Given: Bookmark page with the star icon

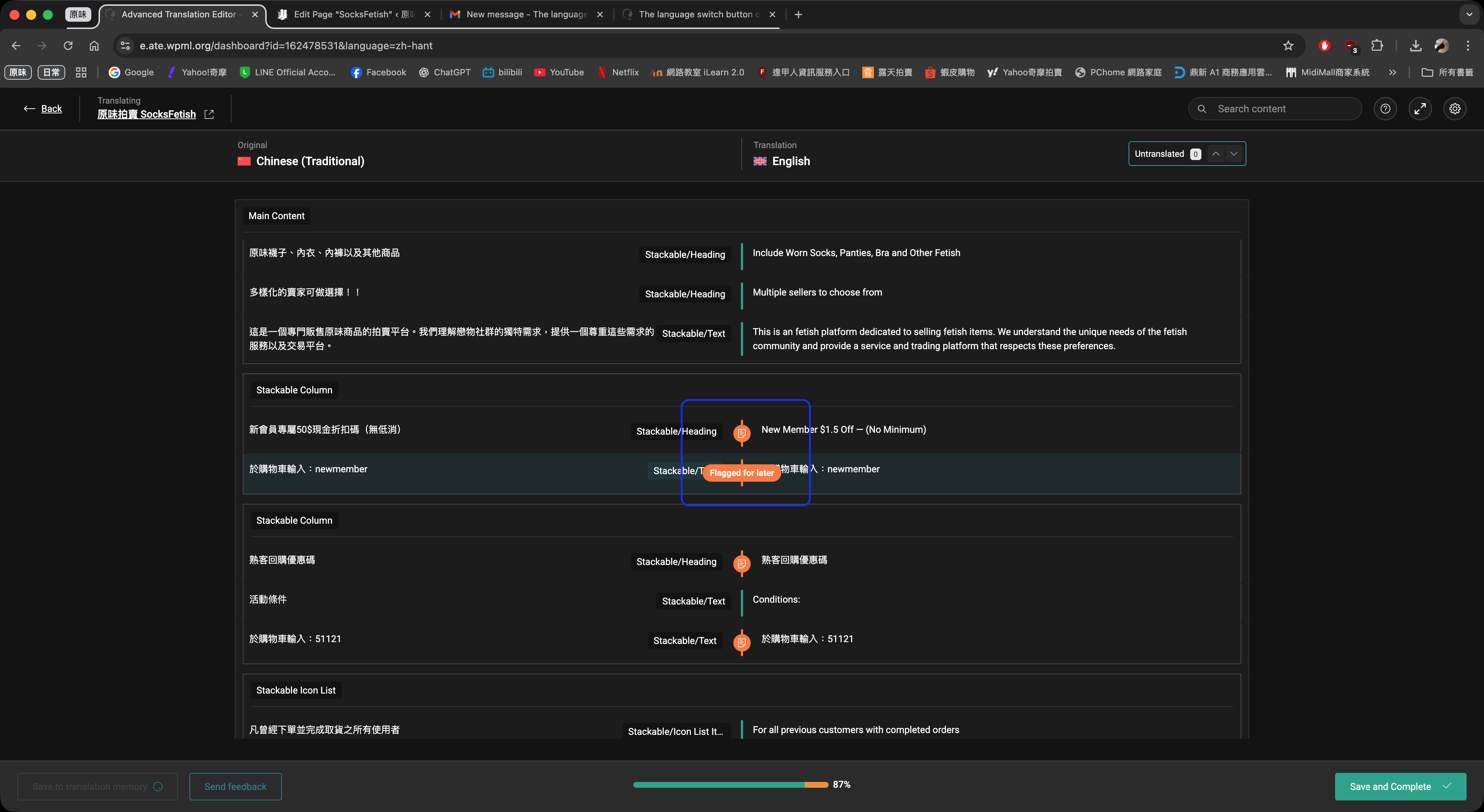Looking at the screenshot, I should pos(1288,46).
